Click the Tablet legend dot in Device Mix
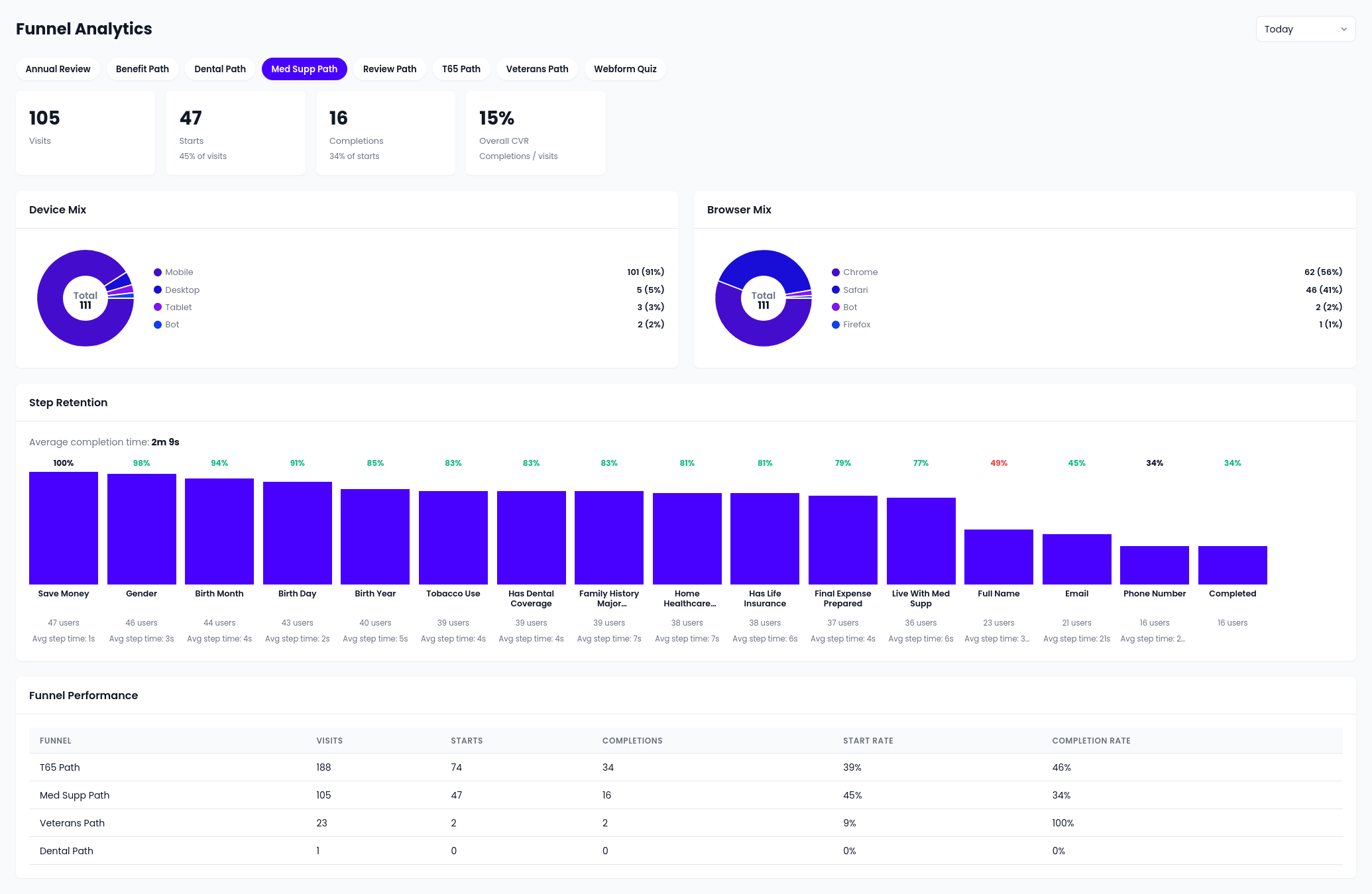 (x=158, y=307)
